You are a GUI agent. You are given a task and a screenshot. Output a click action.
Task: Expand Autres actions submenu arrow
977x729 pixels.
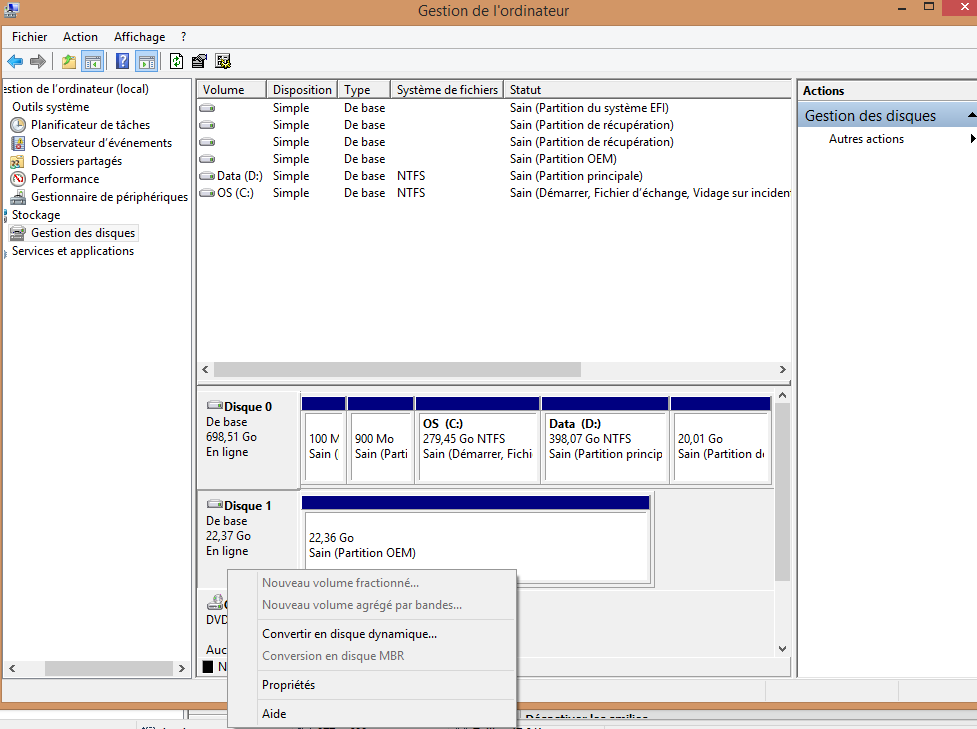972,139
